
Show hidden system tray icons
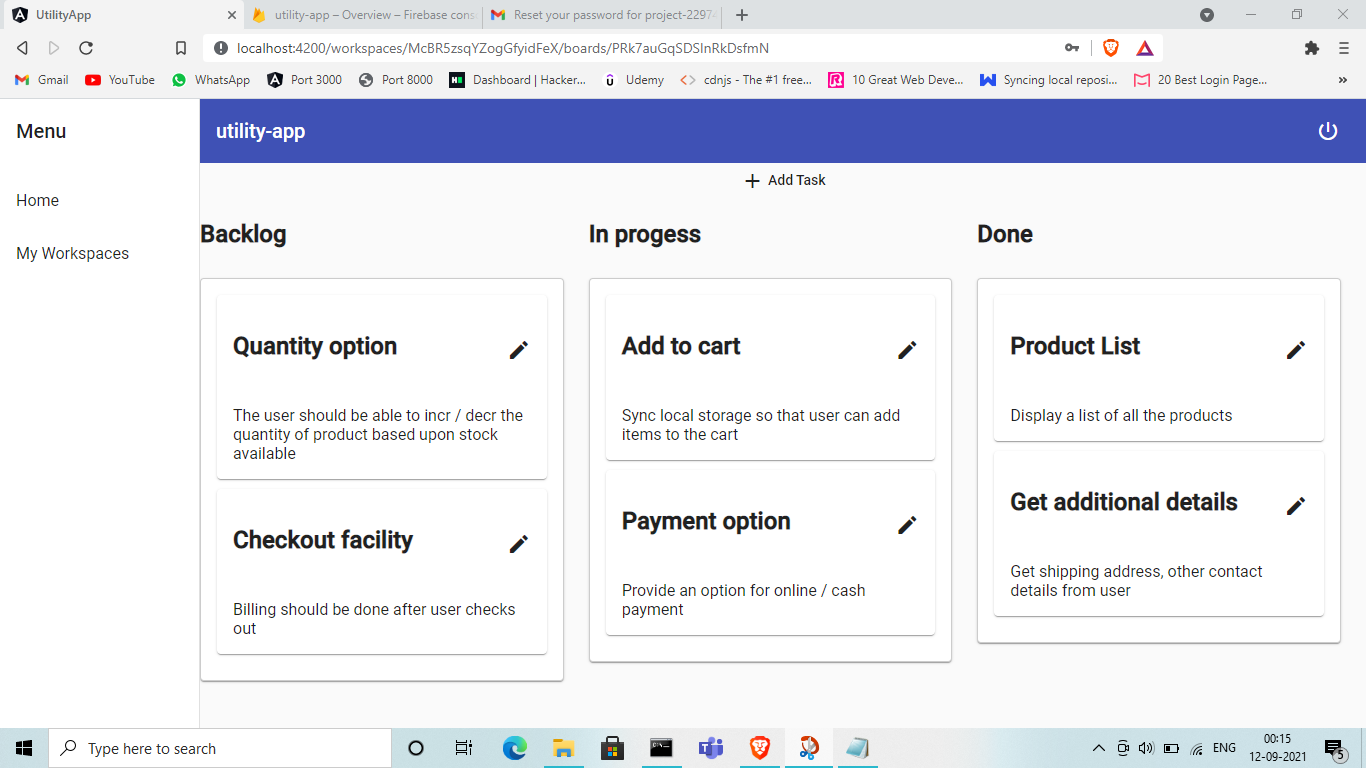point(1098,747)
